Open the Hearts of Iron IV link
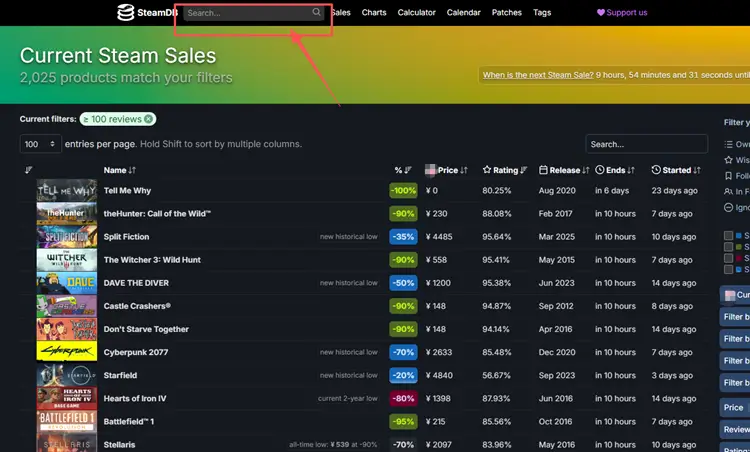This screenshot has height=452, width=750. pos(135,398)
